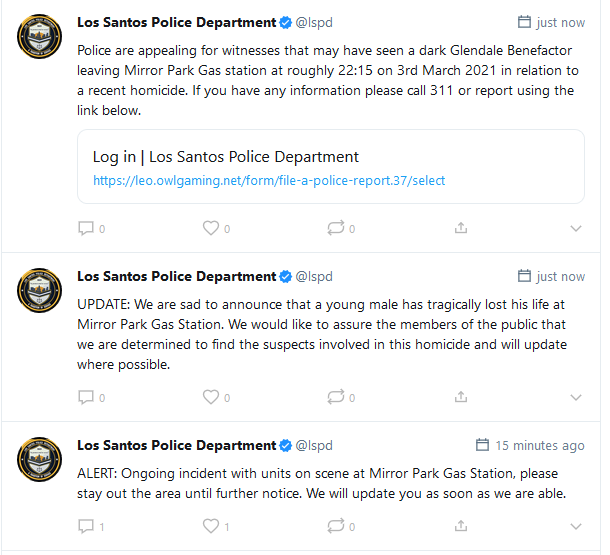Share the UPDATE homicide post

pos(461,397)
